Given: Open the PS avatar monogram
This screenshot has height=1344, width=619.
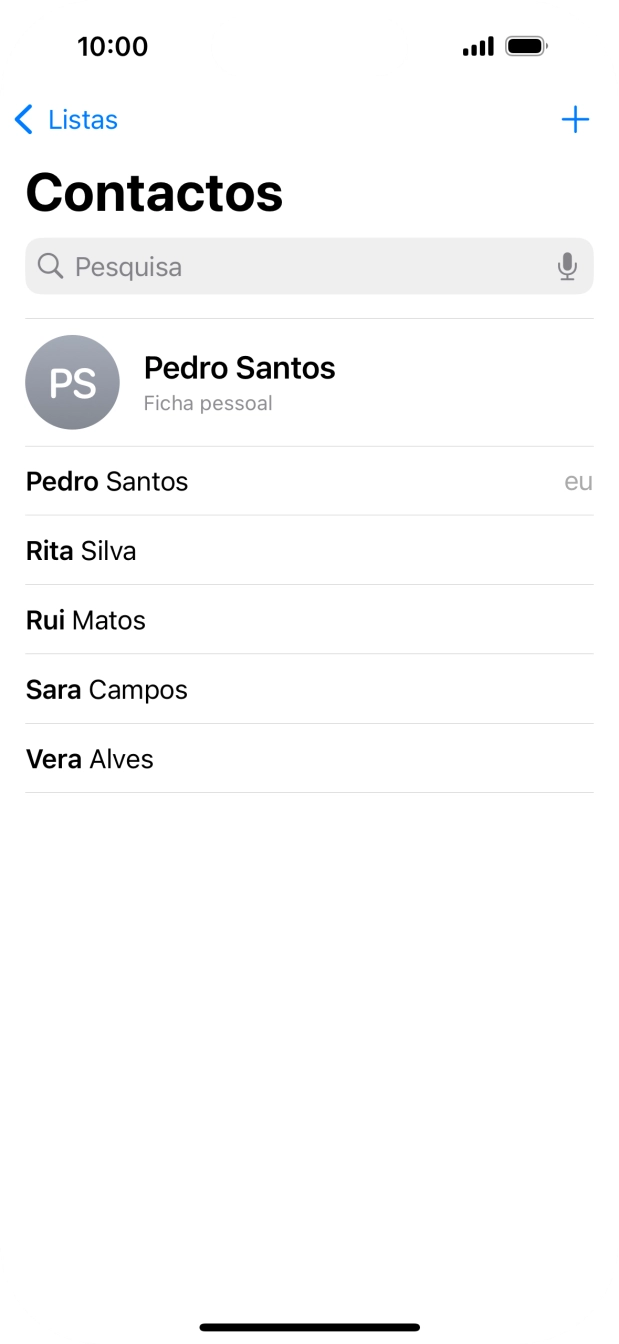Looking at the screenshot, I should [x=72, y=382].
